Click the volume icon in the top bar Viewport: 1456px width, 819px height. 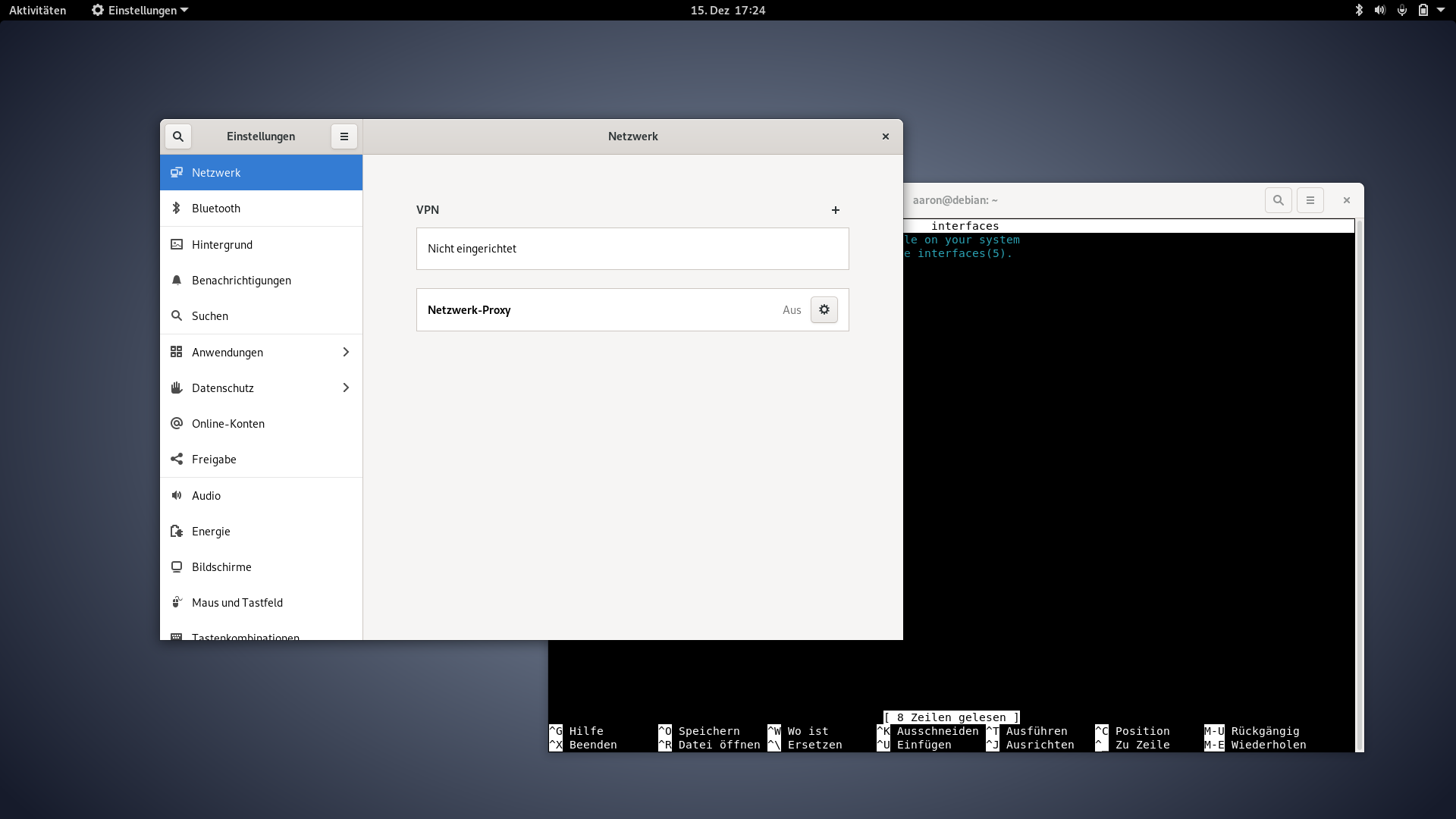[x=1379, y=10]
